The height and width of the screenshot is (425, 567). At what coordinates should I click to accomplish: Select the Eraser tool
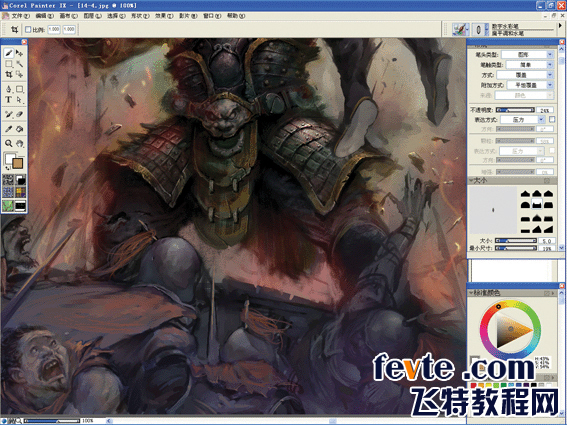19,114
